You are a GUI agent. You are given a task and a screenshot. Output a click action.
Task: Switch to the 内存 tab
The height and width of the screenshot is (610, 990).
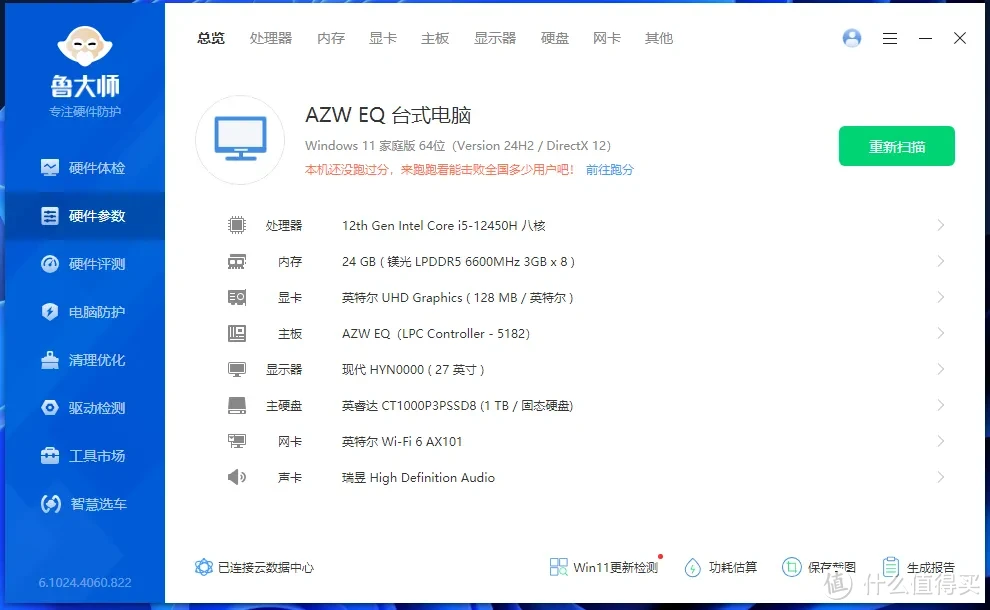coord(331,39)
